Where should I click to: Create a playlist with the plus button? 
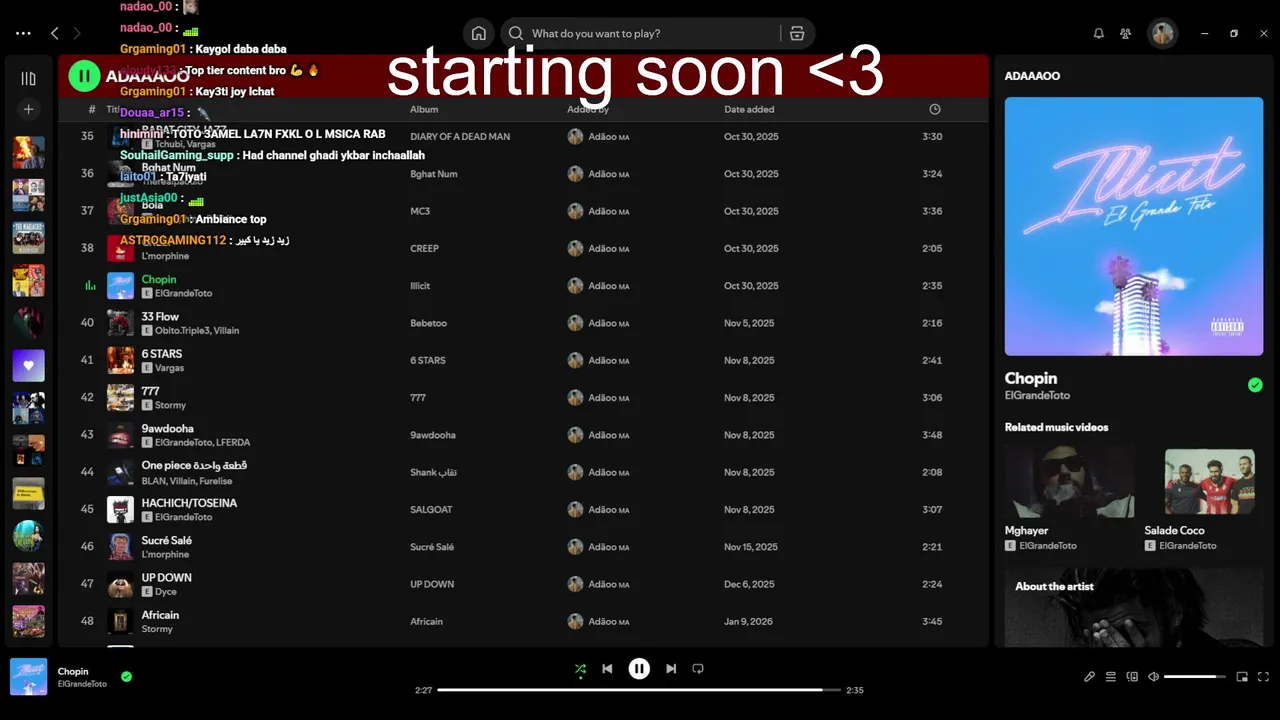point(28,109)
